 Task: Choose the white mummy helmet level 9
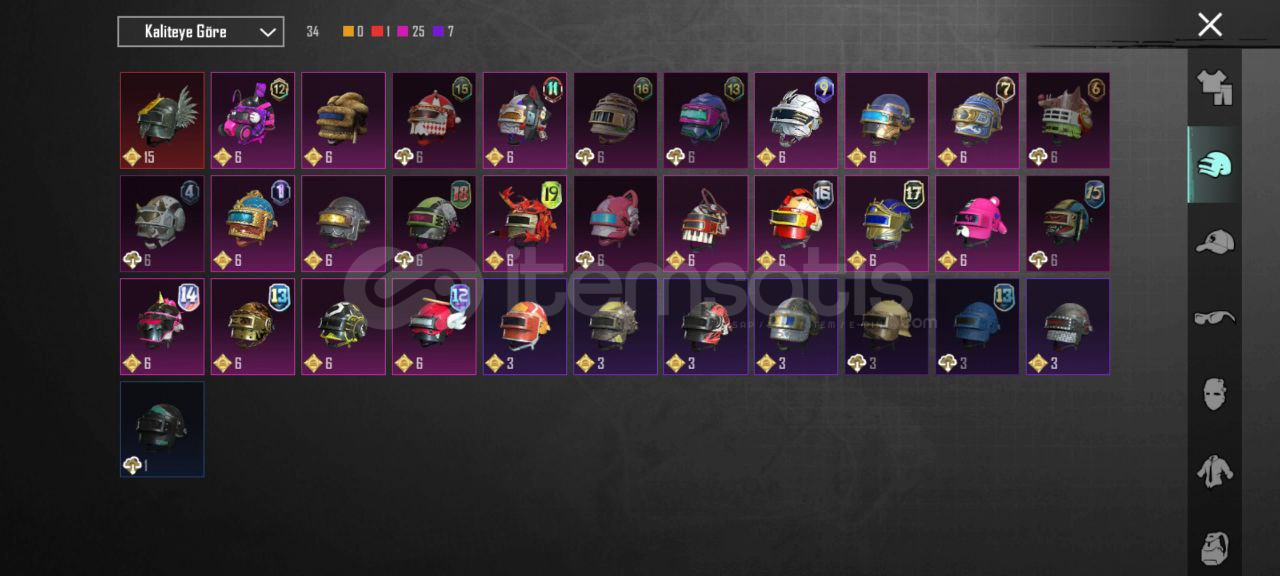[x=796, y=120]
